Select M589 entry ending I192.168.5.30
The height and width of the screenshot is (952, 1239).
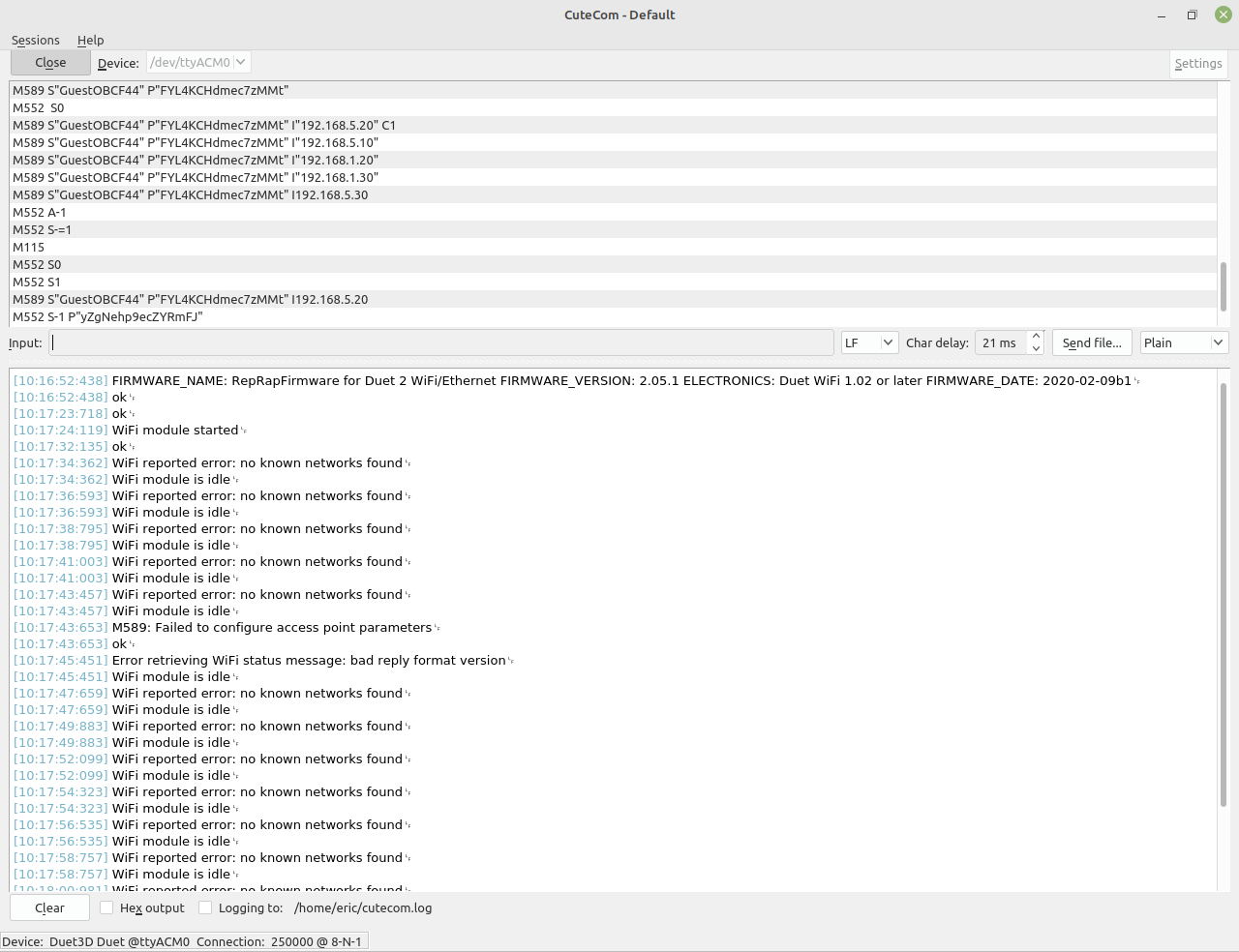coord(613,194)
